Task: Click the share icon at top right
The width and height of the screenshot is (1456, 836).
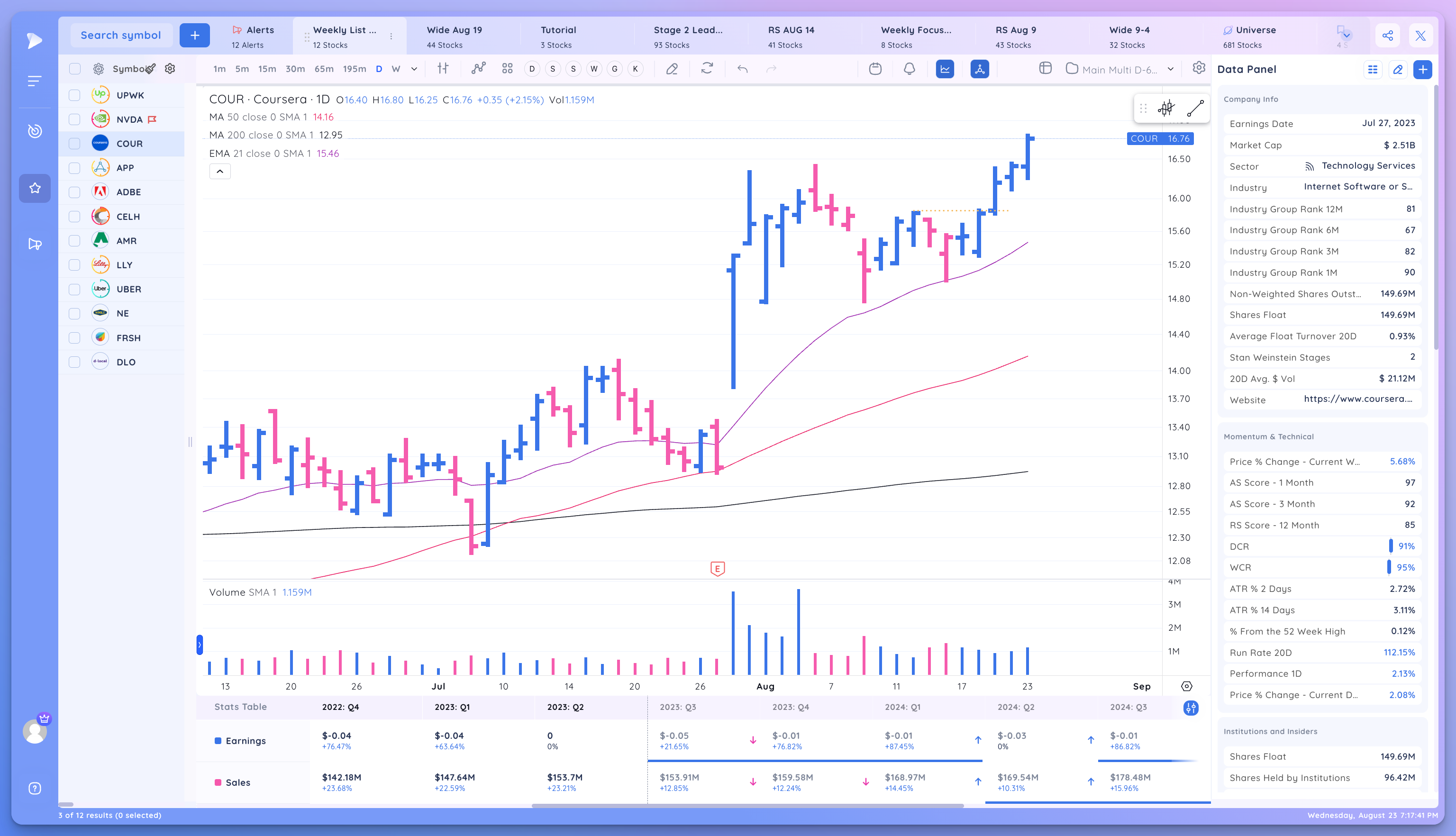Action: coord(1388,36)
